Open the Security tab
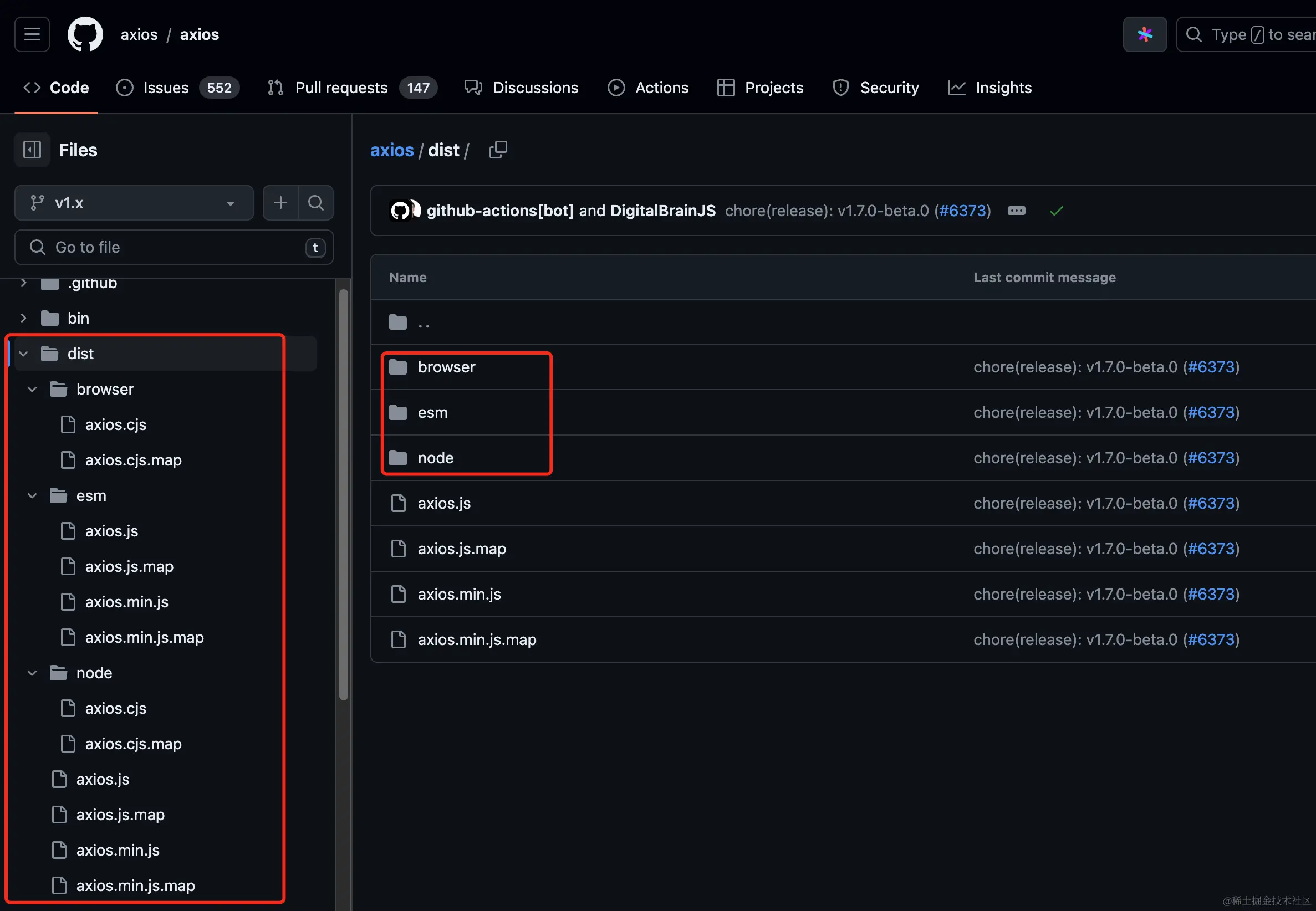 [x=876, y=88]
